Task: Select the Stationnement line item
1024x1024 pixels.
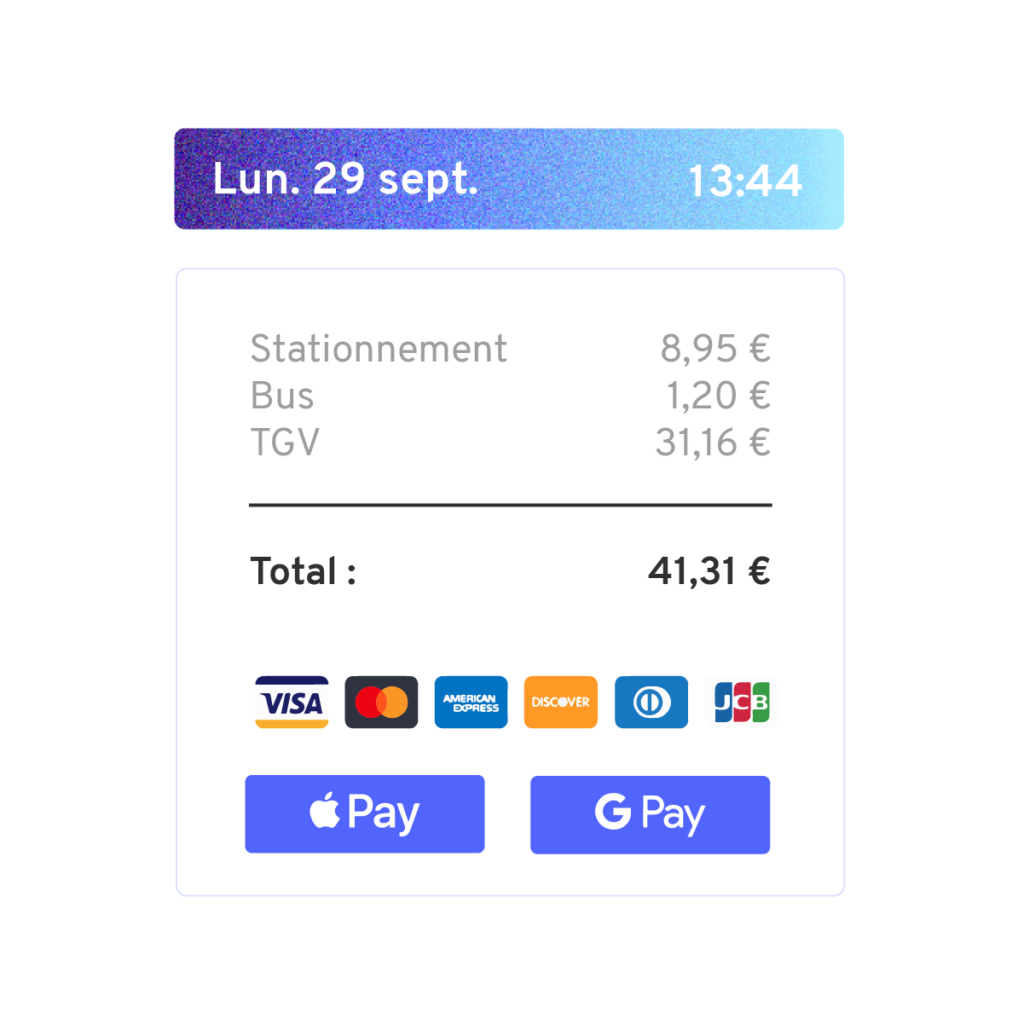Action: tap(509, 348)
